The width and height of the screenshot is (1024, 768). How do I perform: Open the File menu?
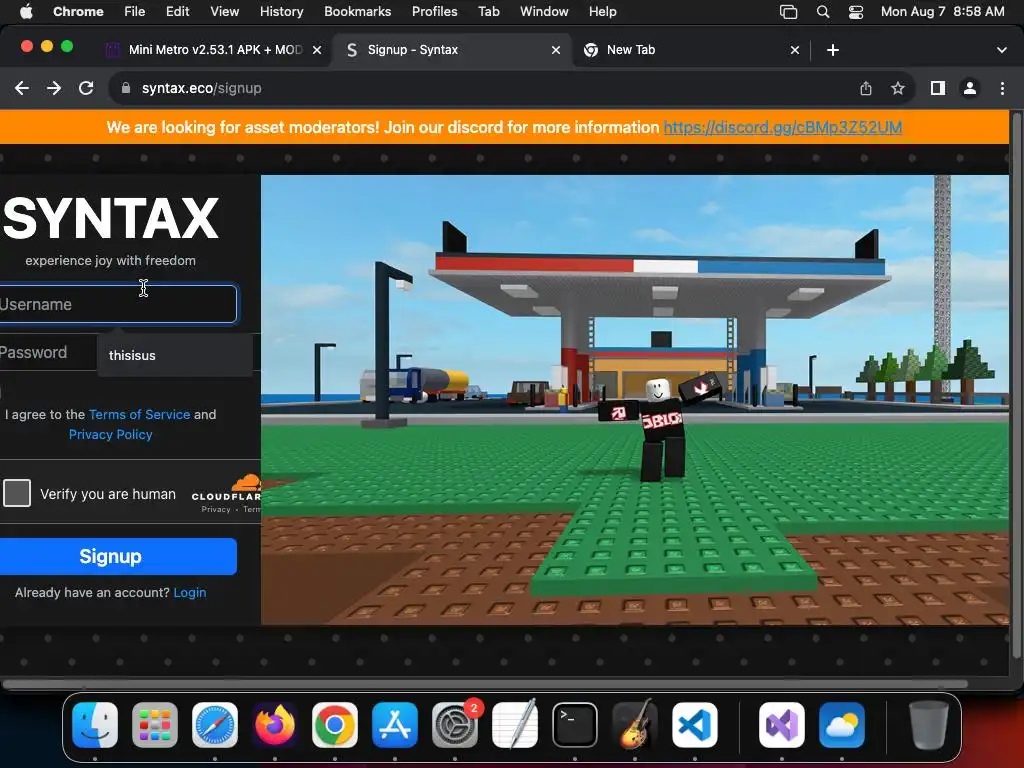(x=135, y=12)
